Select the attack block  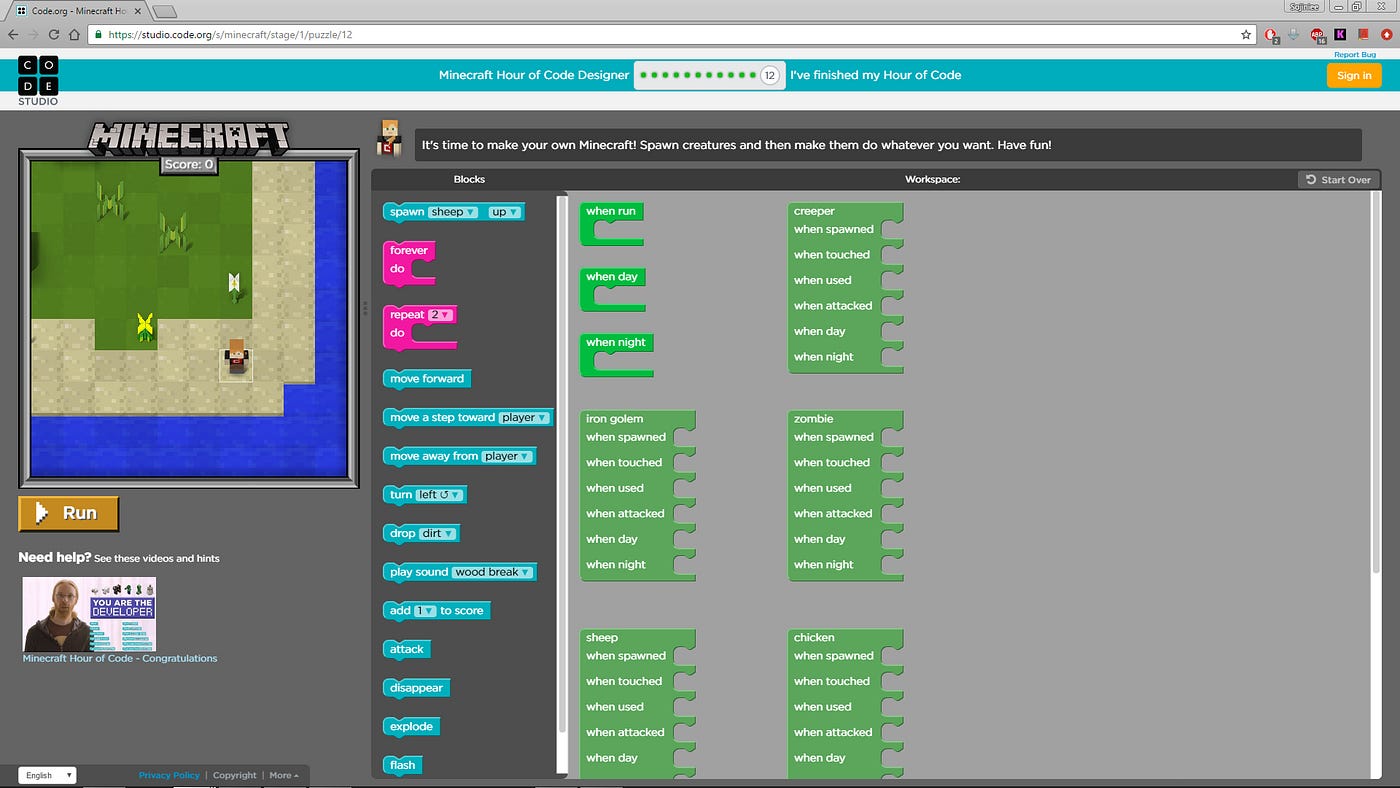pos(407,649)
